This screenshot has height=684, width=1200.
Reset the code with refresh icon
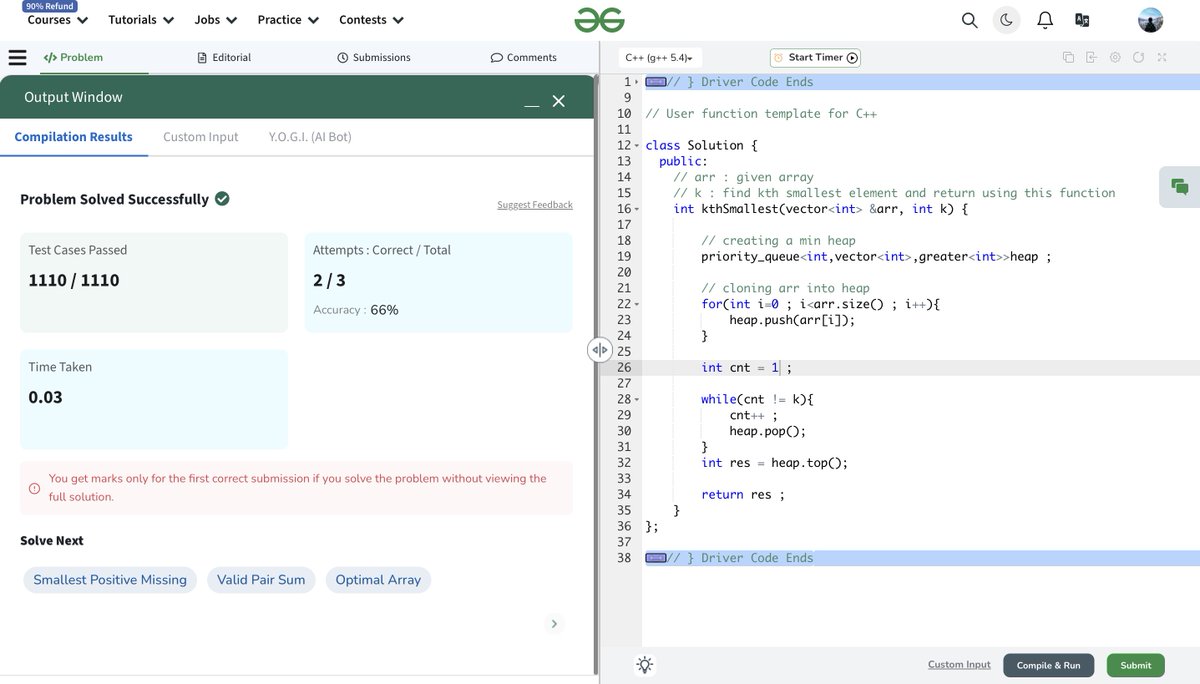pos(1138,58)
